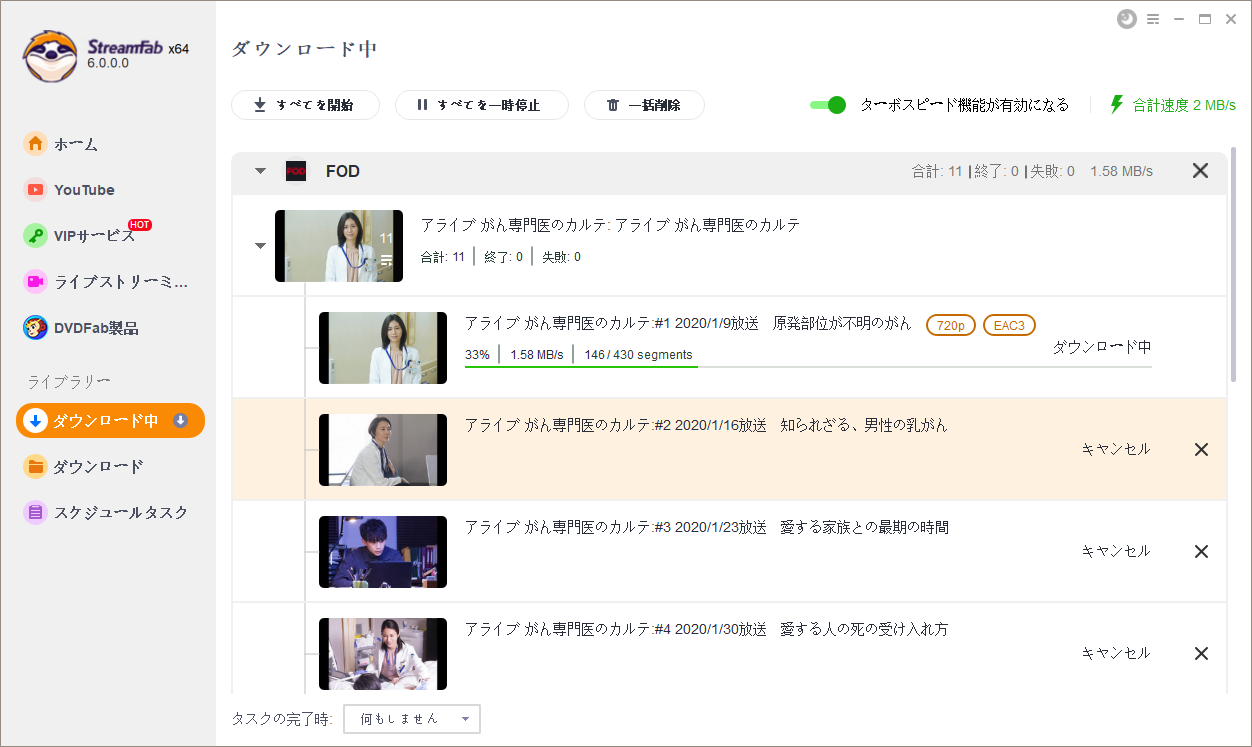Remove episode #2 with the X icon
1252x747 pixels.
[x=1202, y=450]
